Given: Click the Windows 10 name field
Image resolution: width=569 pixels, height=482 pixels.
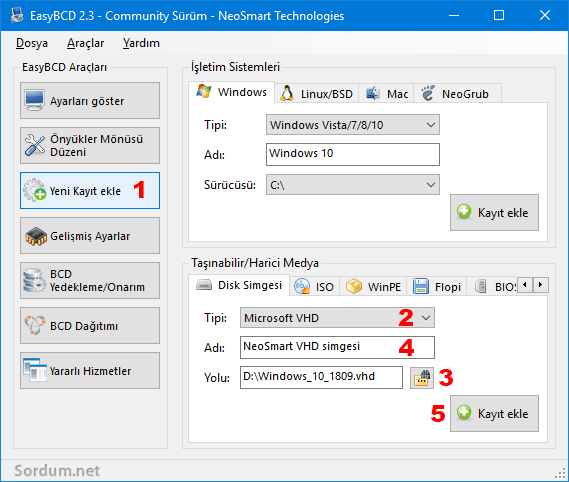Looking at the screenshot, I should pos(353,154).
